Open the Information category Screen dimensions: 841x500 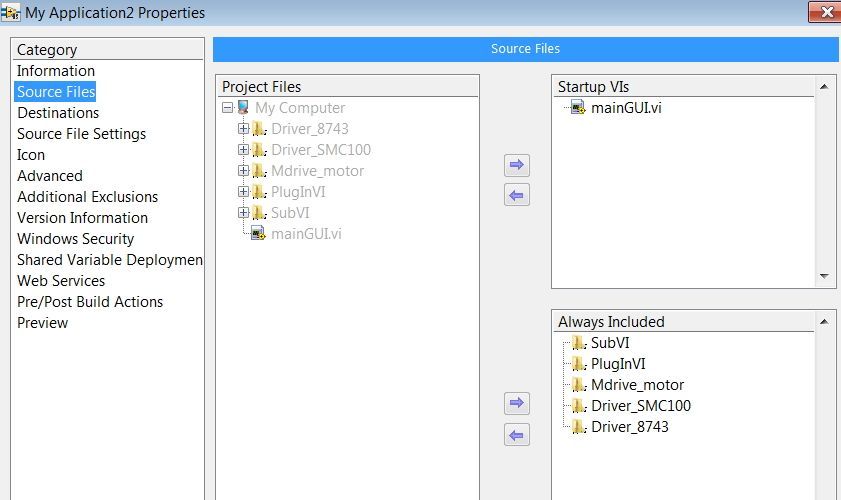tap(56, 71)
